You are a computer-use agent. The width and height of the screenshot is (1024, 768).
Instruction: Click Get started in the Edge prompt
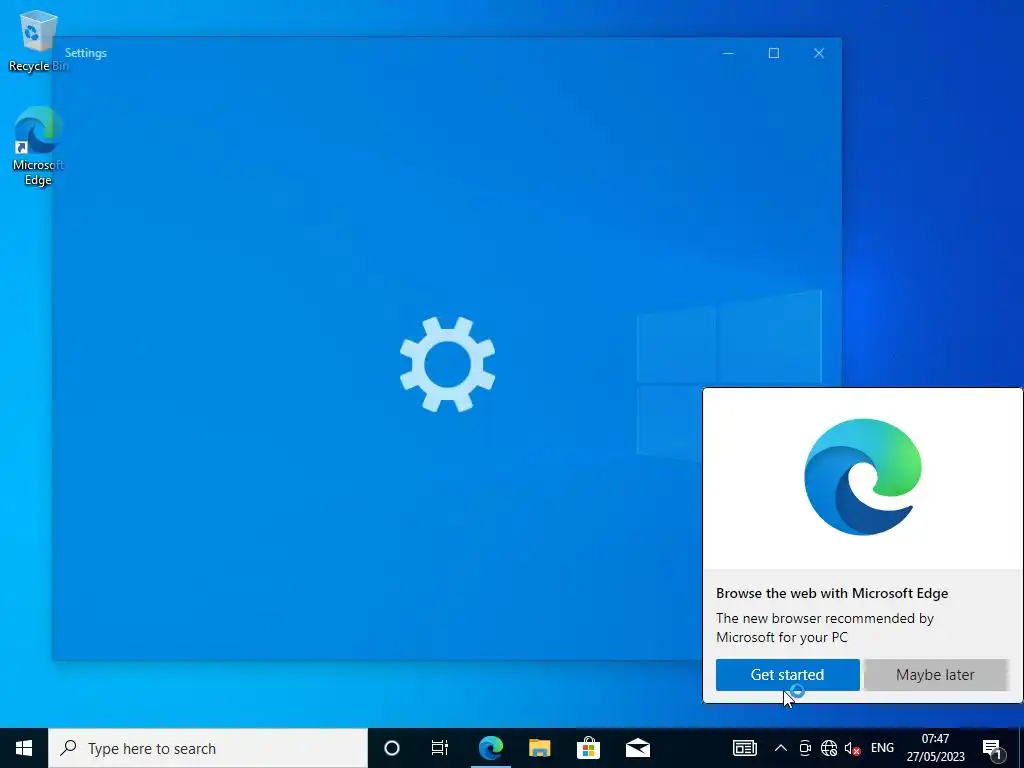tap(788, 675)
